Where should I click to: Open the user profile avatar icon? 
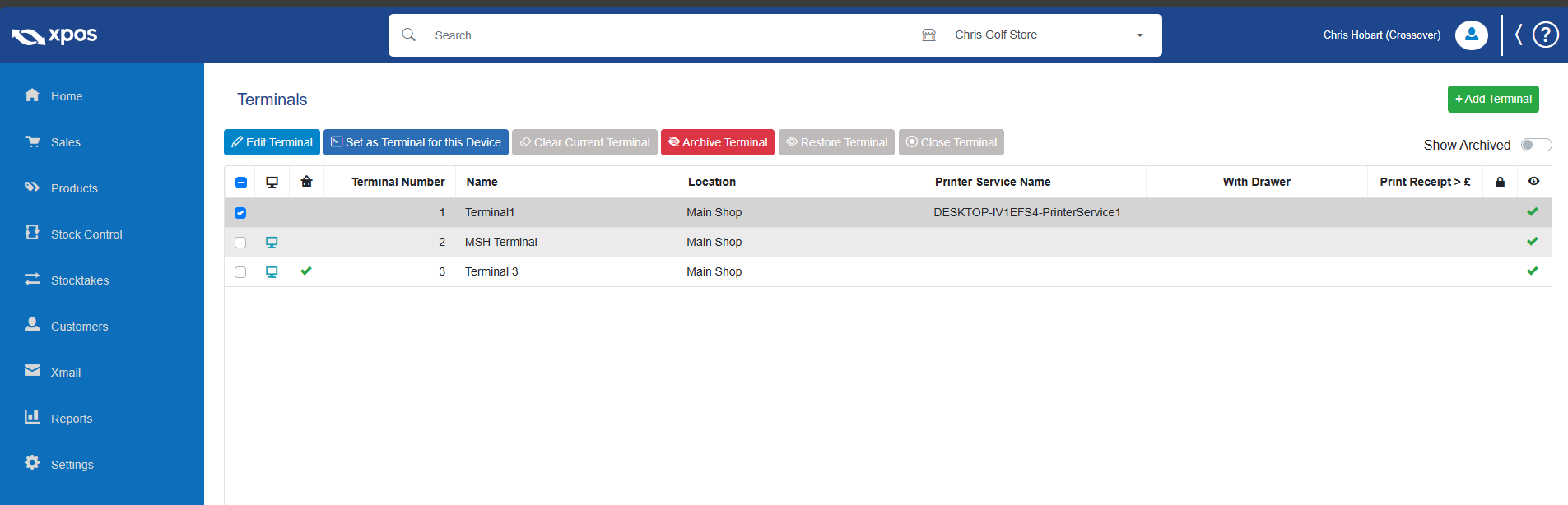click(x=1471, y=35)
